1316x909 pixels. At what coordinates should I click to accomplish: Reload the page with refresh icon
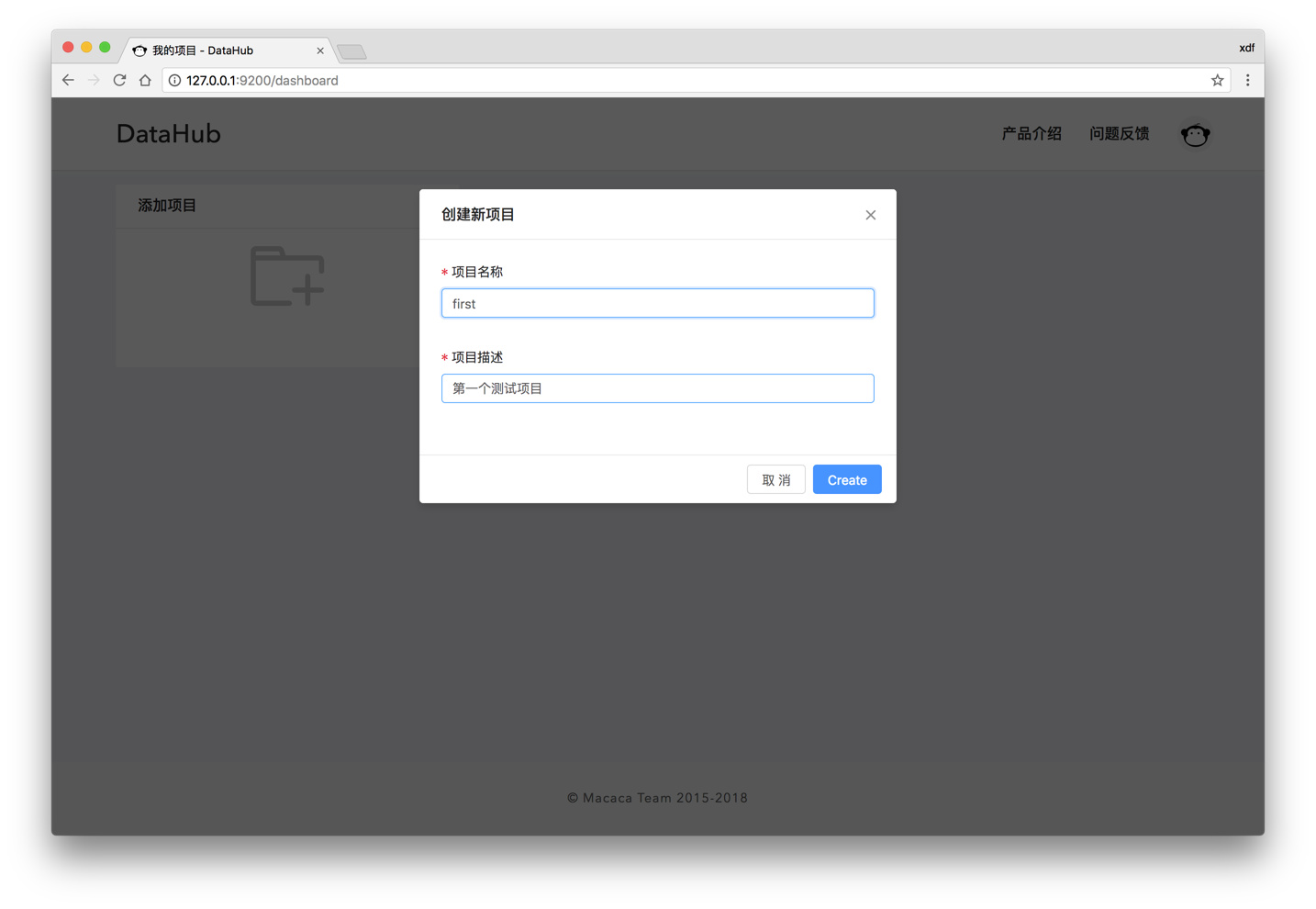coord(119,81)
